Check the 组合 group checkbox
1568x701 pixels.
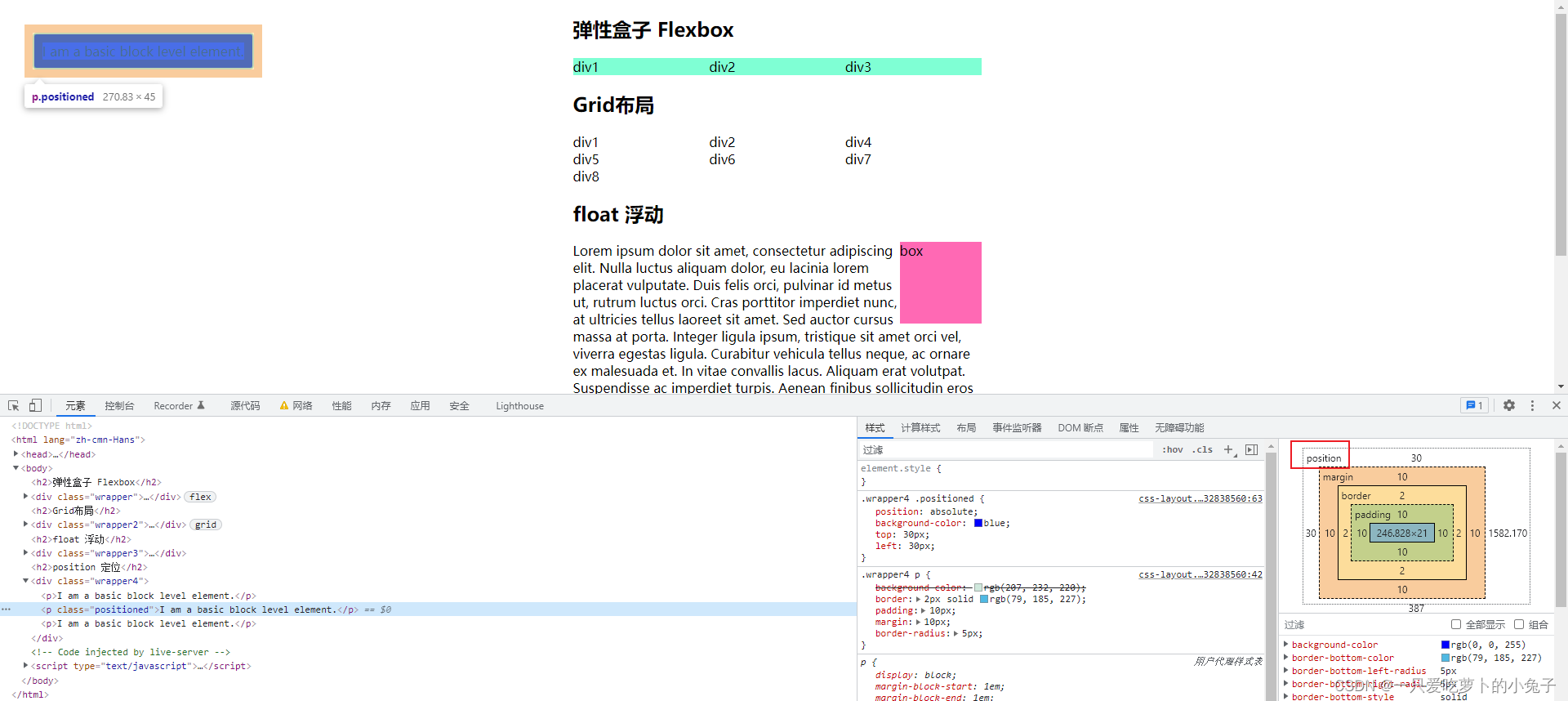tap(1519, 624)
